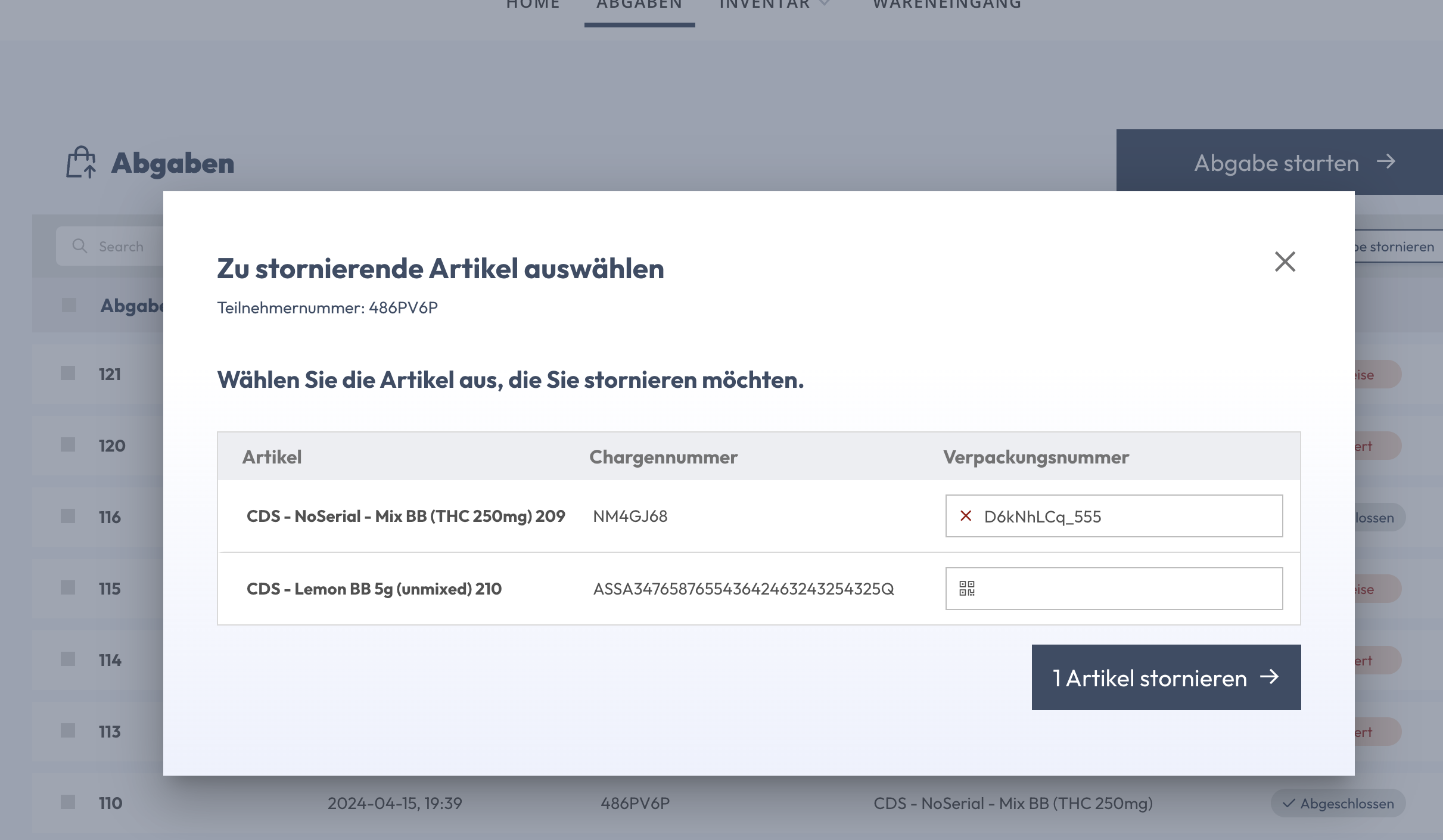Click the 1 Artikel stornieren button

coord(1166,677)
